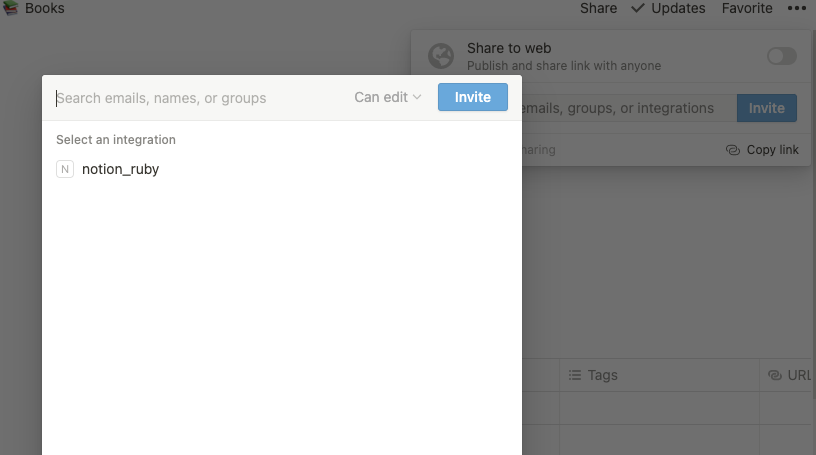Mark page as Favorite
This screenshot has width=816, height=455.
tap(747, 8)
